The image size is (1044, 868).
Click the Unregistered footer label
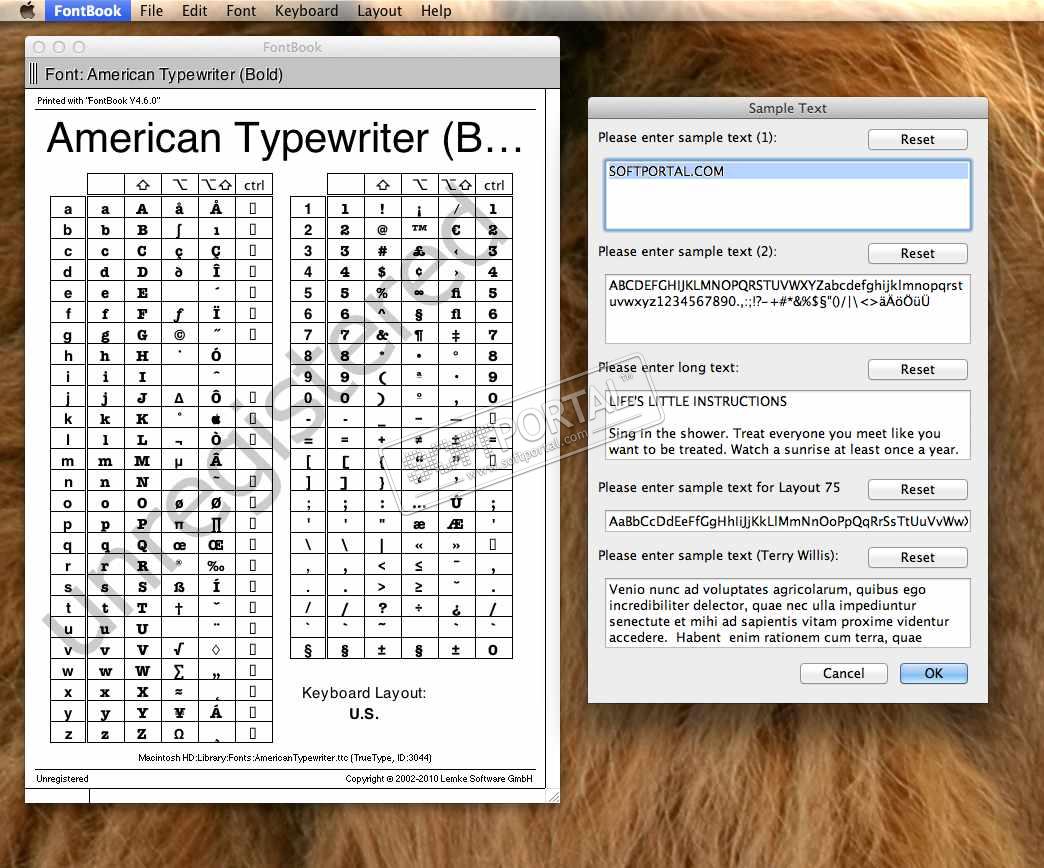click(62, 779)
